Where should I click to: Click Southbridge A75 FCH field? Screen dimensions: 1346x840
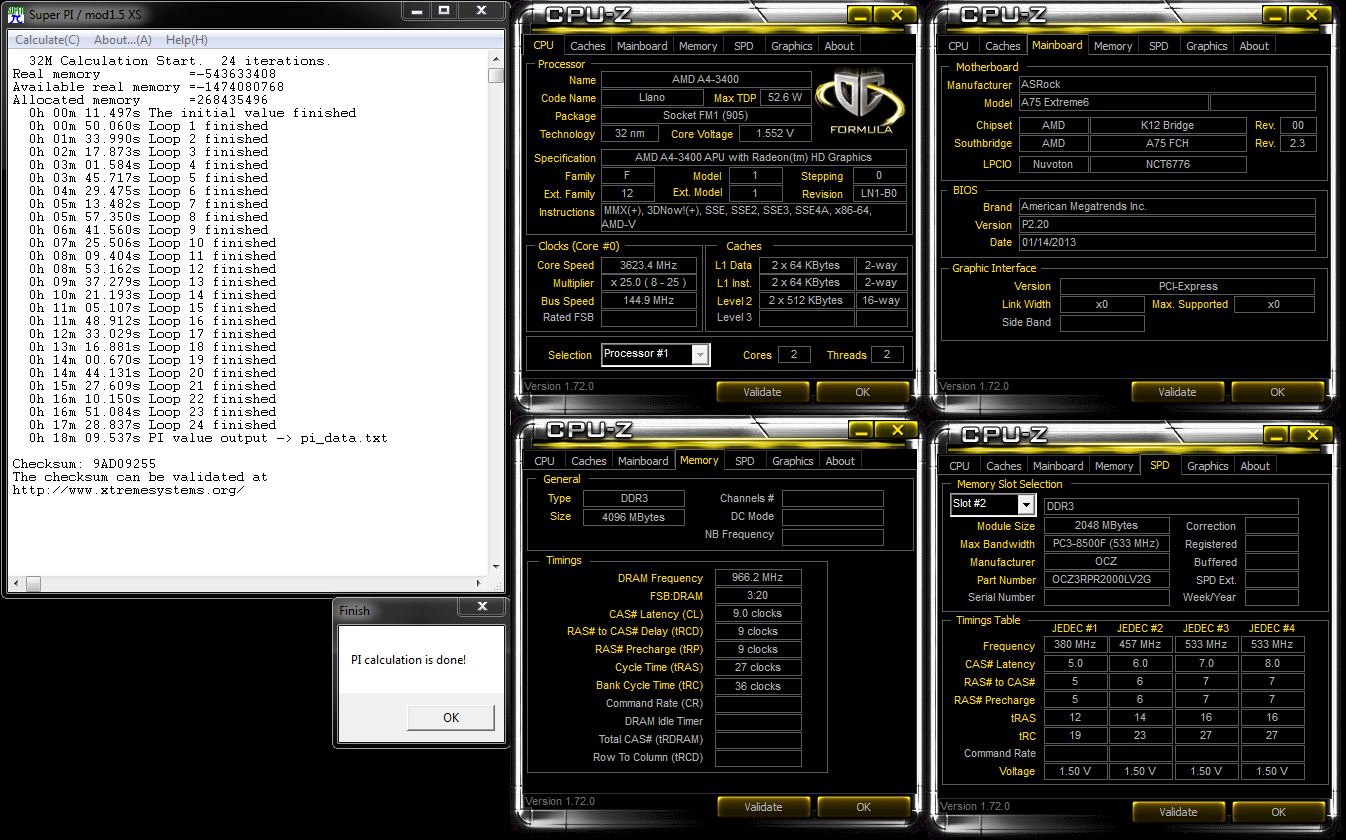coord(1168,144)
